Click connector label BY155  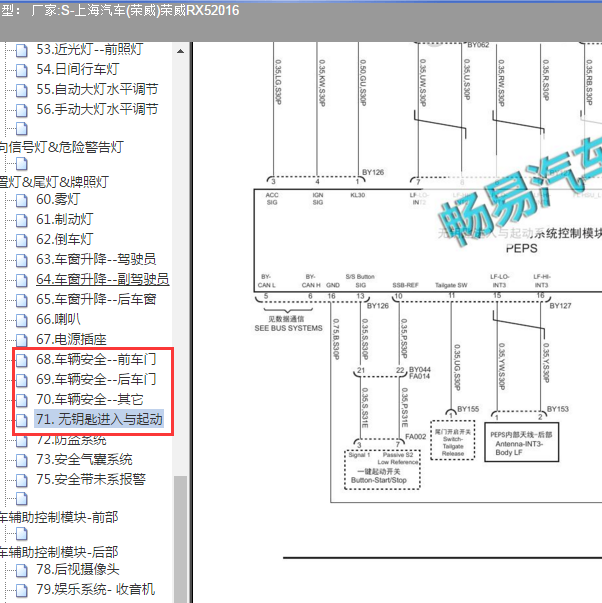click(468, 409)
